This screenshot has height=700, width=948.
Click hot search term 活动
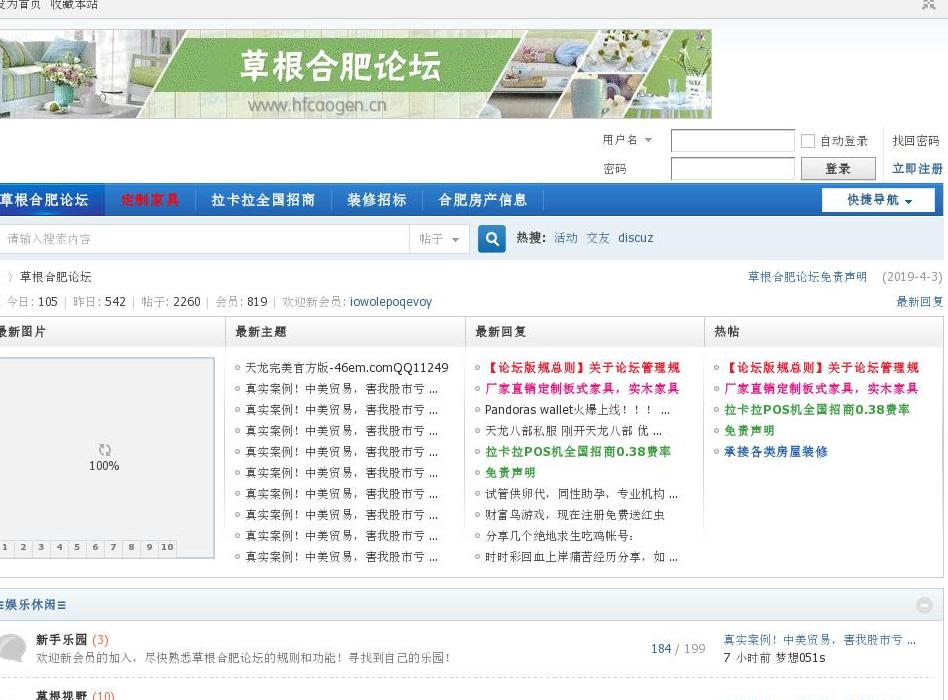pos(565,238)
